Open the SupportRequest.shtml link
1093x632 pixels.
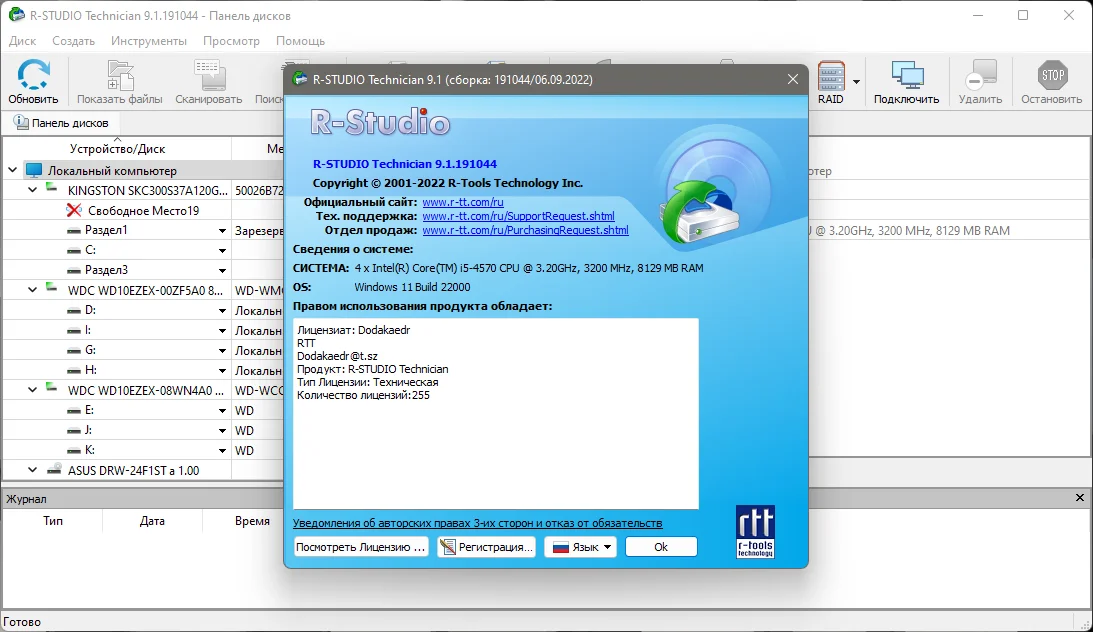(519, 216)
